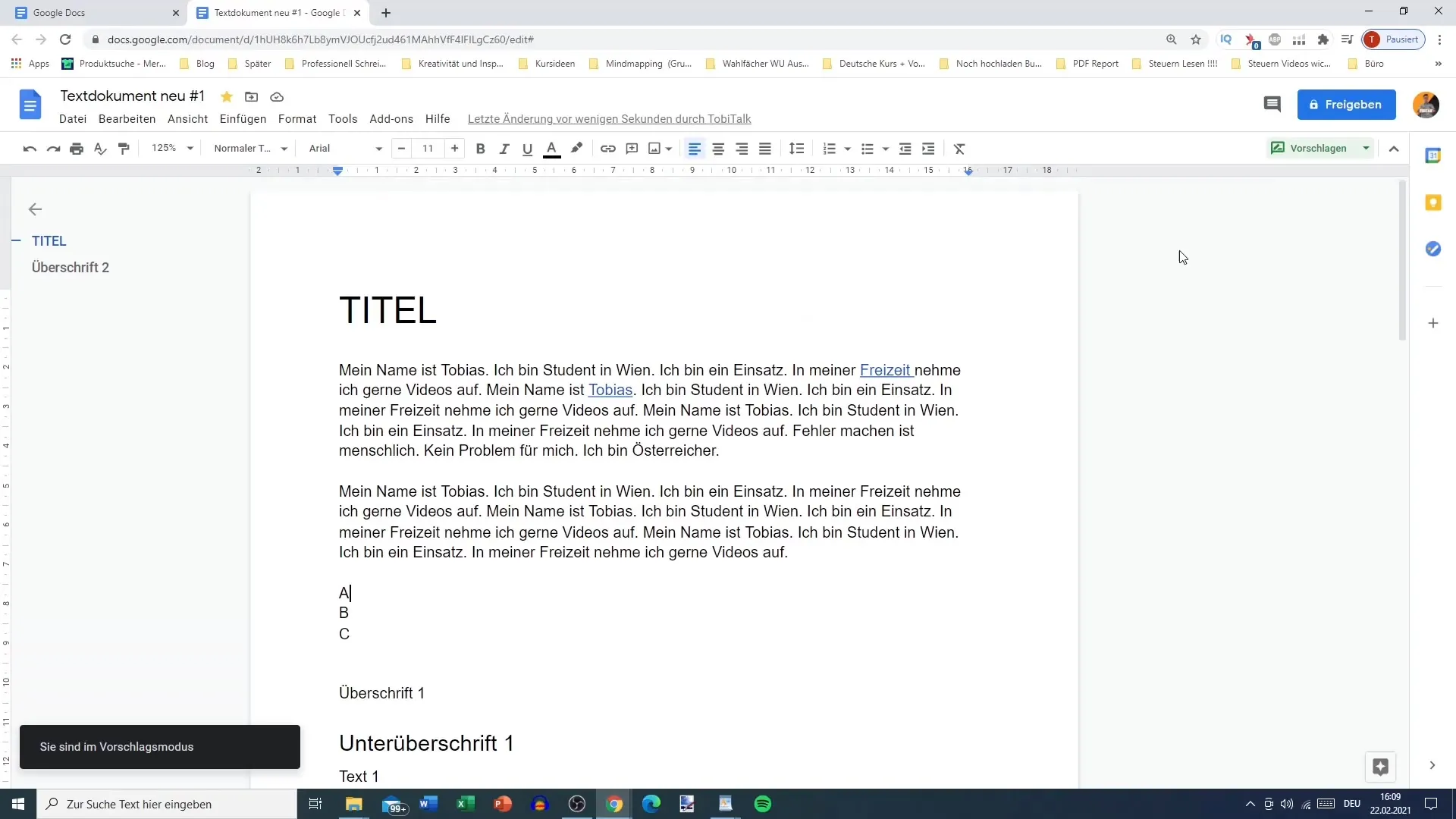Click the left-align text icon
This screenshot has width=1456, height=819.
coord(695,148)
